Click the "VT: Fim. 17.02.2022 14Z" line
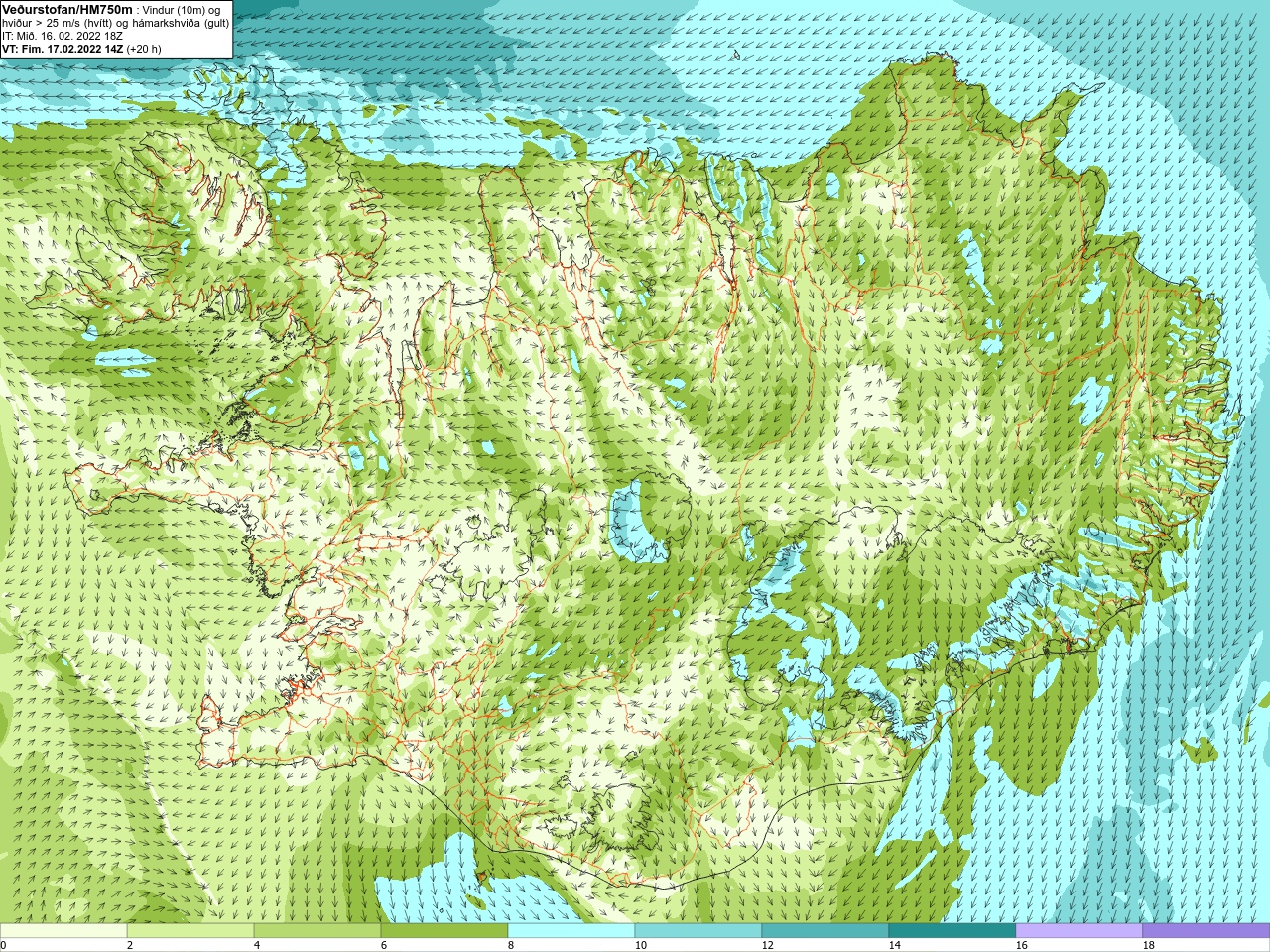1270x952 pixels. (63, 49)
